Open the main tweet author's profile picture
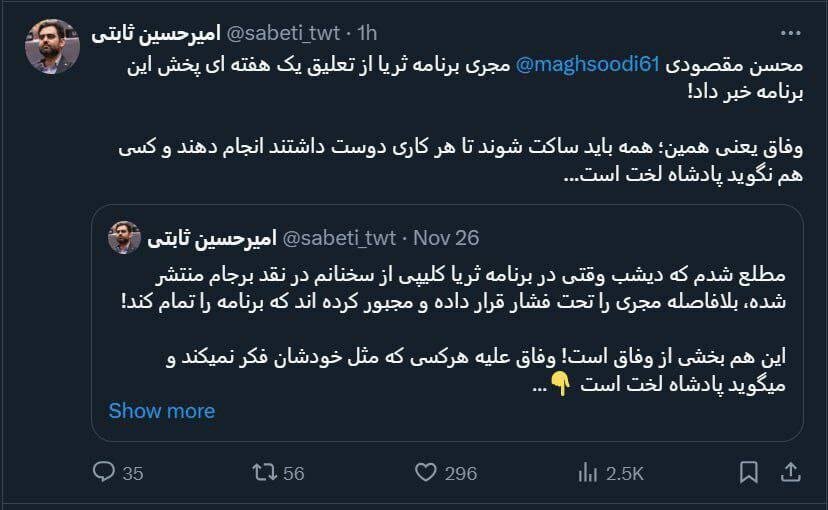This screenshot has width=828, height=510. (x=52, y=47)
